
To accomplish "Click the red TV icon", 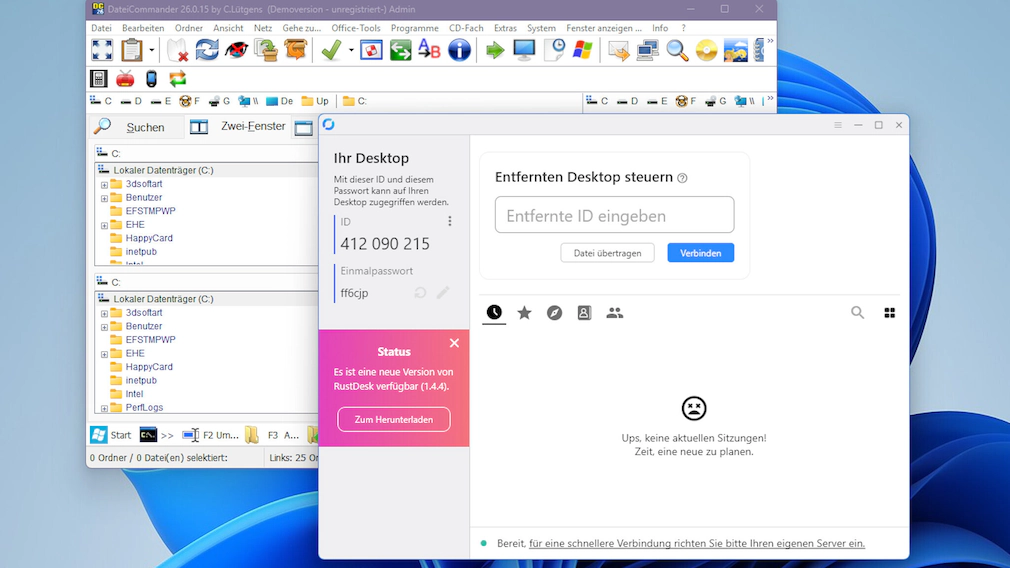I will (125, 79).
